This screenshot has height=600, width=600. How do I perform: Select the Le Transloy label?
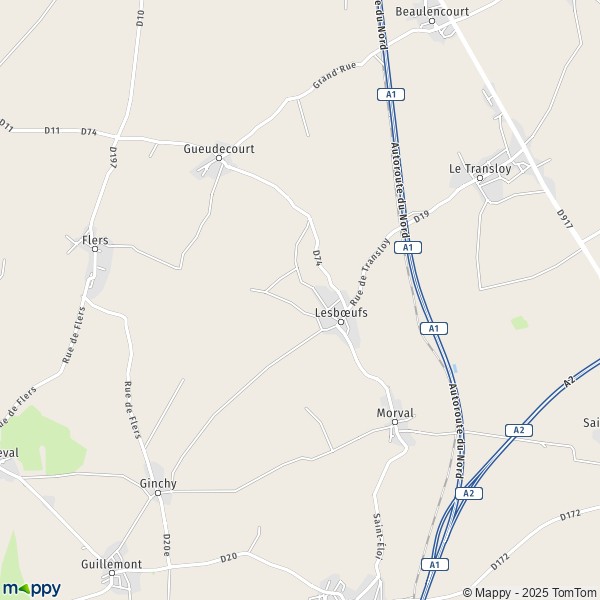pos(480,169)
